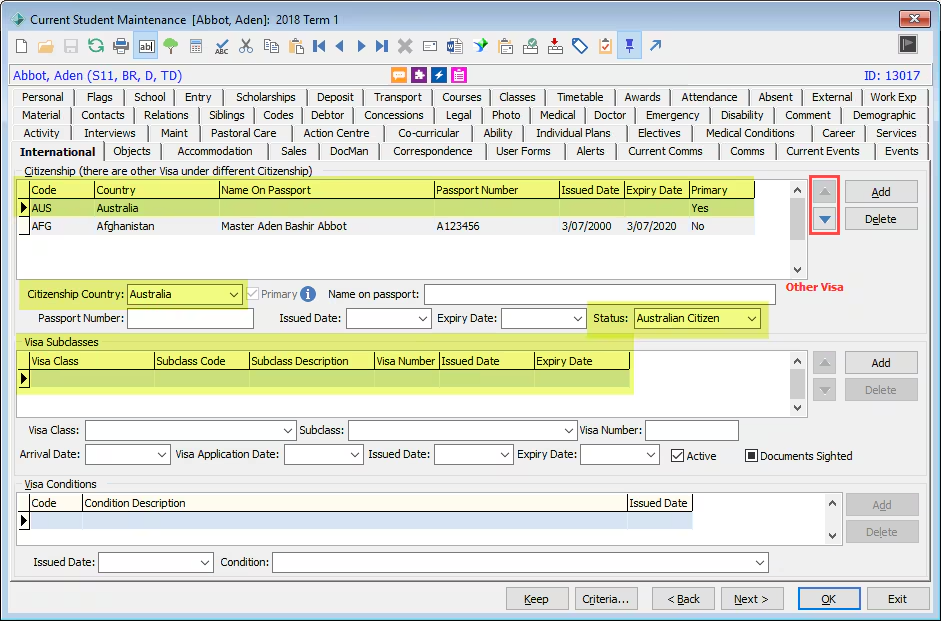Expand the Status dropdown showing Australian Citizen
This screenshot has height=621, width=941.
[751, 319]
